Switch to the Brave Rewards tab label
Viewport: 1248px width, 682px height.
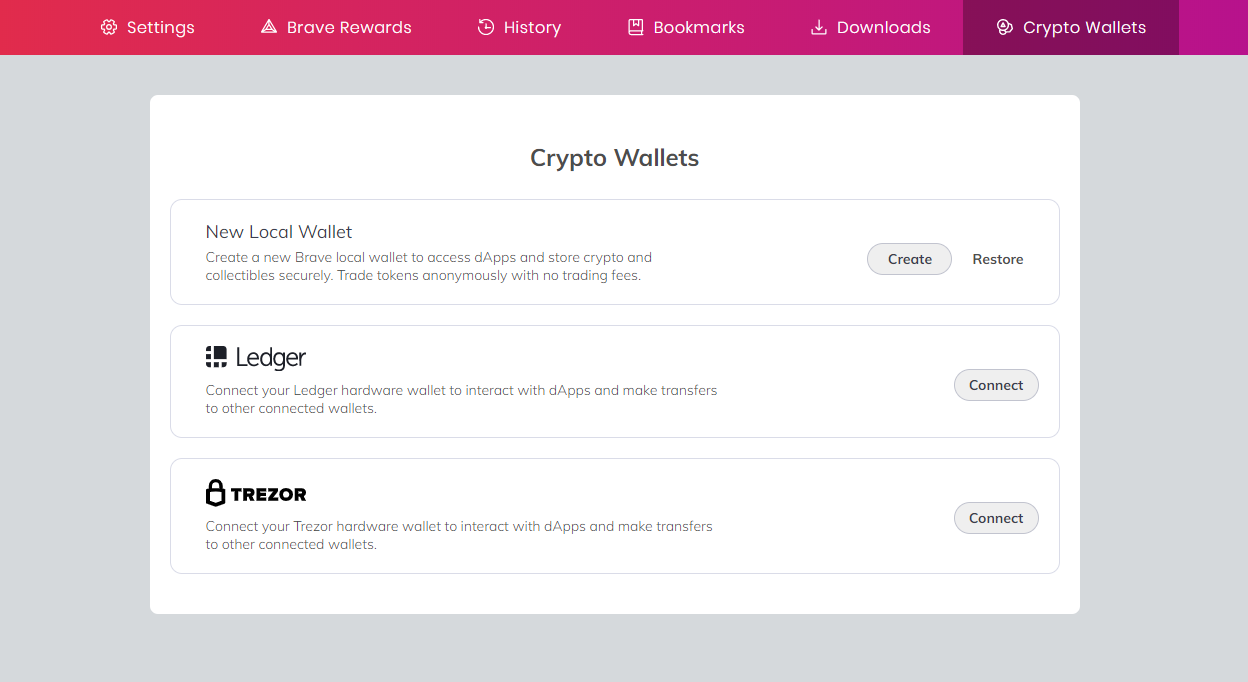(x=349, y=27)
